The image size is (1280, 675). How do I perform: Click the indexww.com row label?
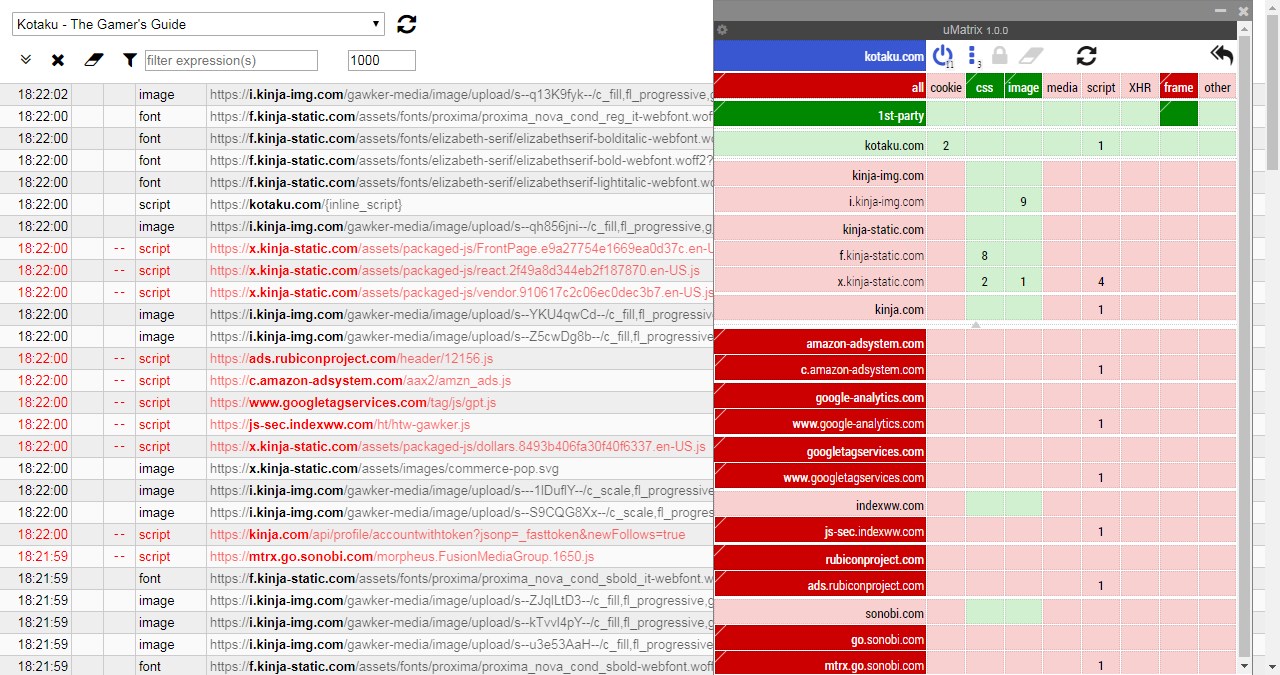tap(820, 505)
